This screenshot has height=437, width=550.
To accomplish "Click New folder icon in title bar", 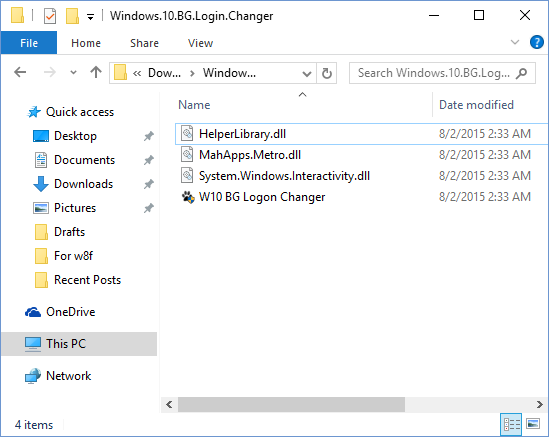I will coord(72,16).
